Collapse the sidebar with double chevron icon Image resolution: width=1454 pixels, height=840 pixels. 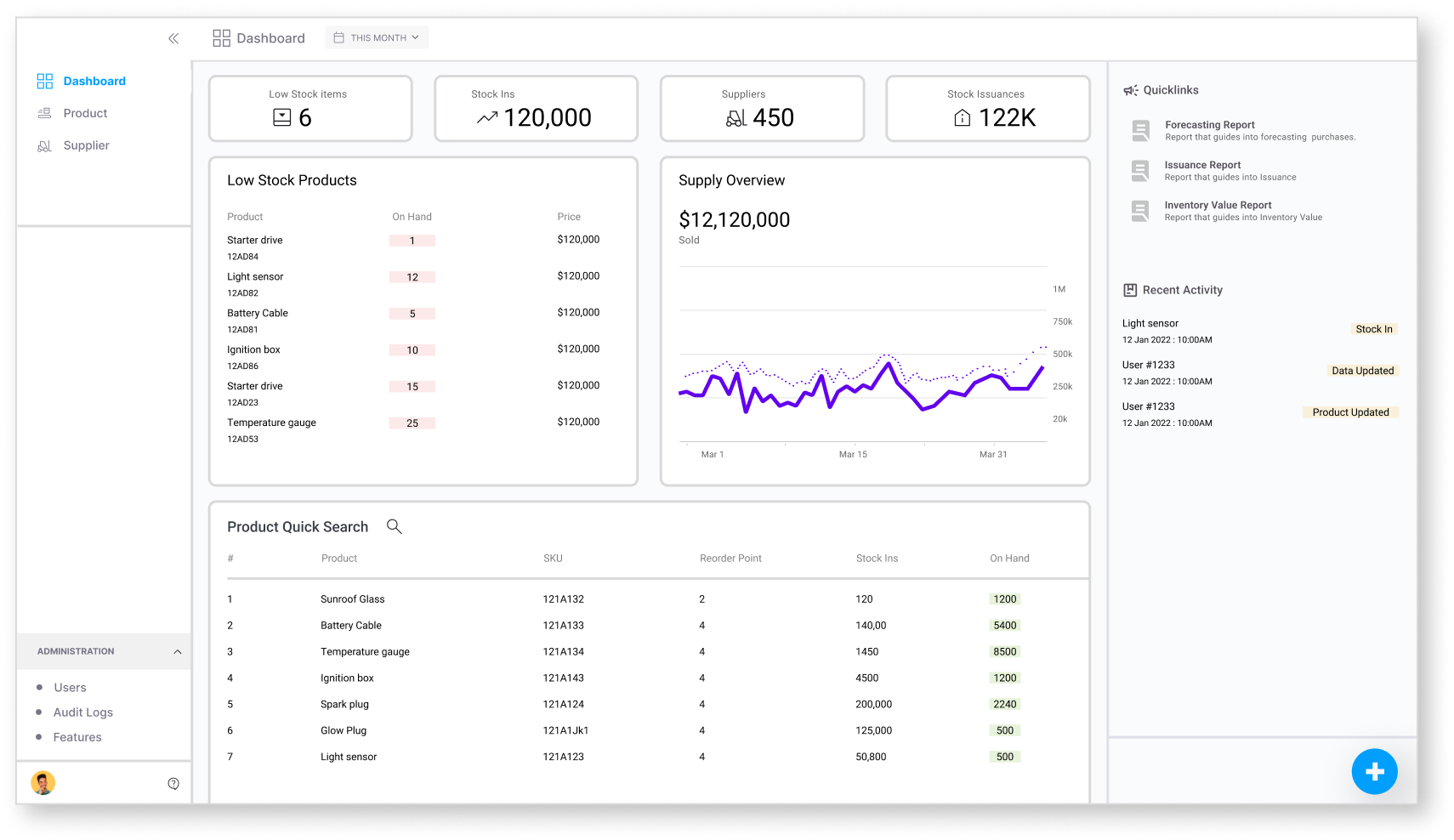coord(173,38)
